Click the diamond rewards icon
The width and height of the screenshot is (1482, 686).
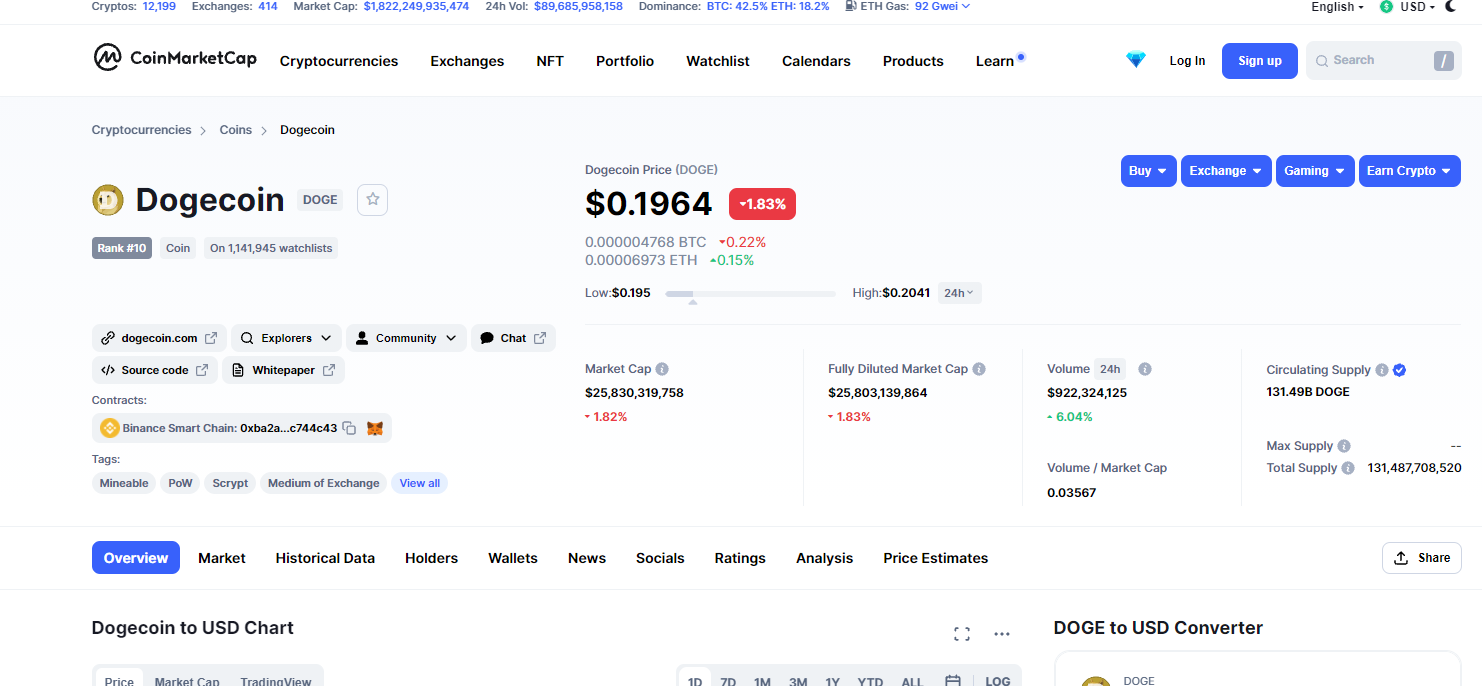click(1136, 60)
